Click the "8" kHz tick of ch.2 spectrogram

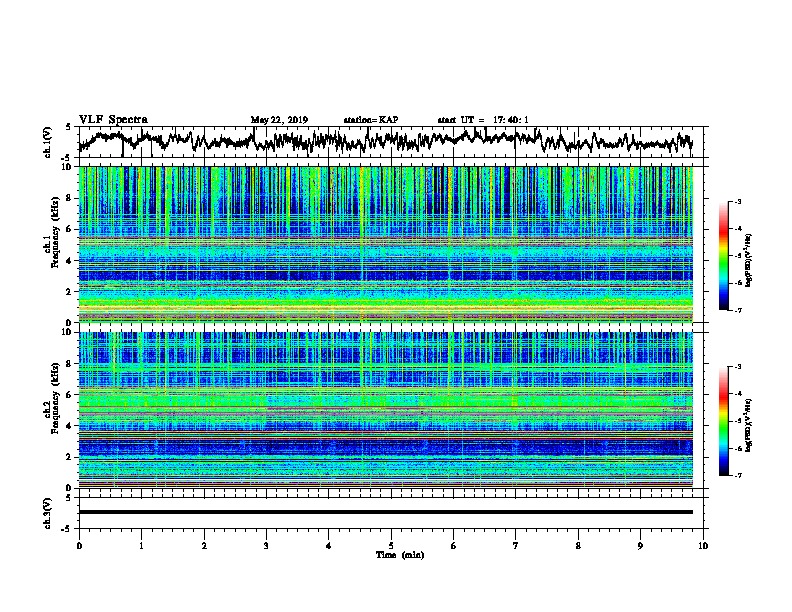(x=70, y=364)
